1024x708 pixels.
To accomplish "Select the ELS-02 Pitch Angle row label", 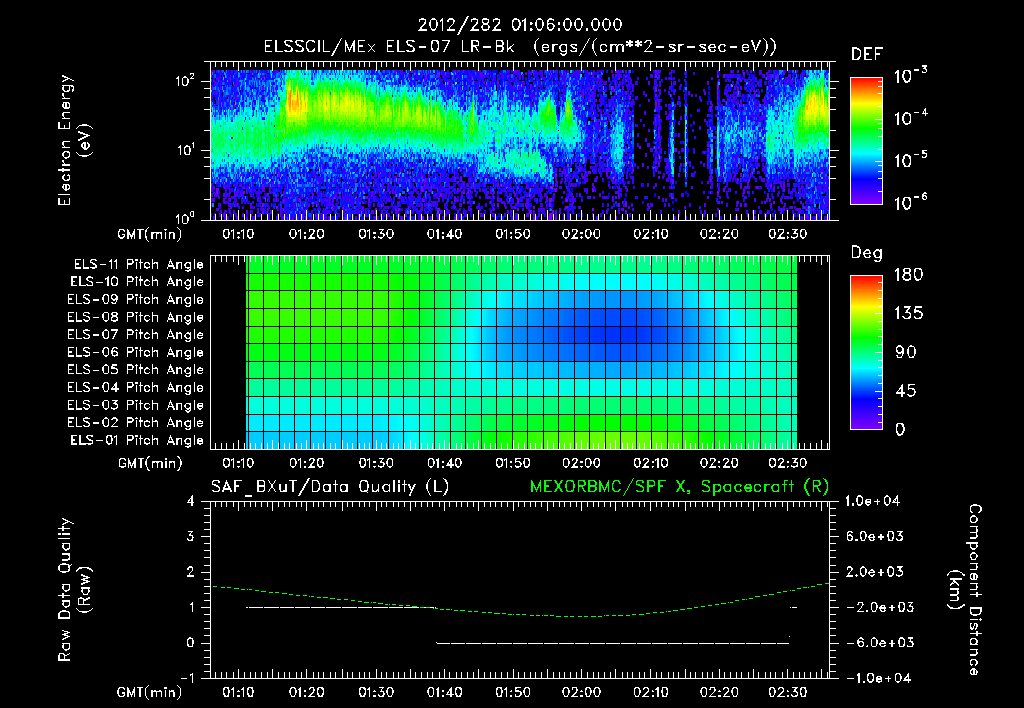I will coord(135,423).
